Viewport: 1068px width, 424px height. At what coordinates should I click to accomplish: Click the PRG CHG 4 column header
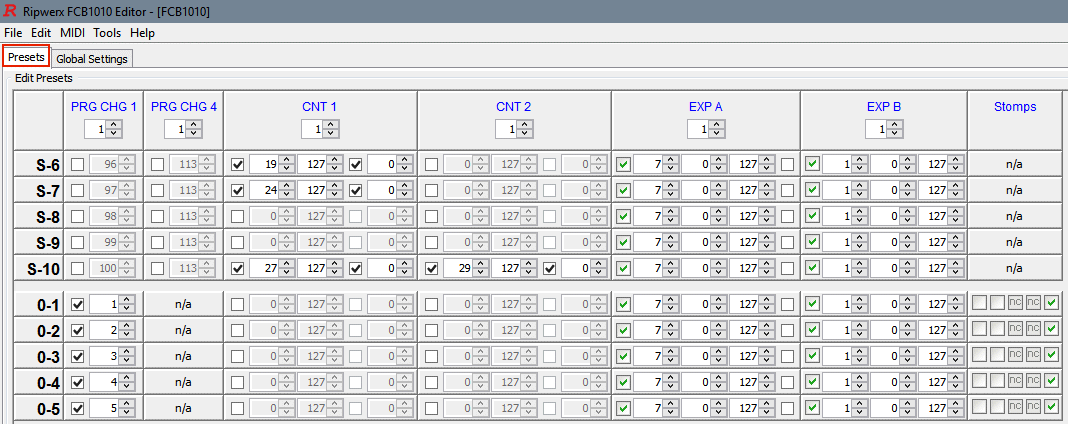[184, 107]
